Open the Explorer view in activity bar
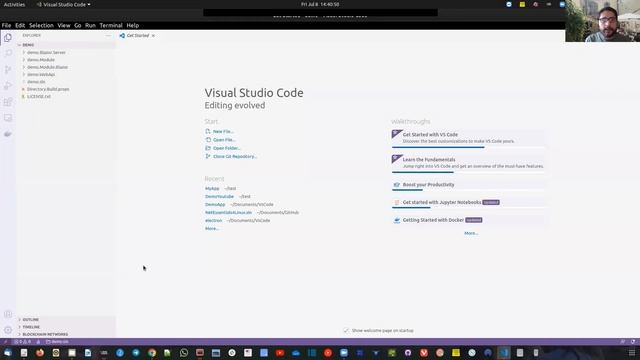Image resolution: width=640 pixels, height=360 pixels. click(x=8, y=38)
